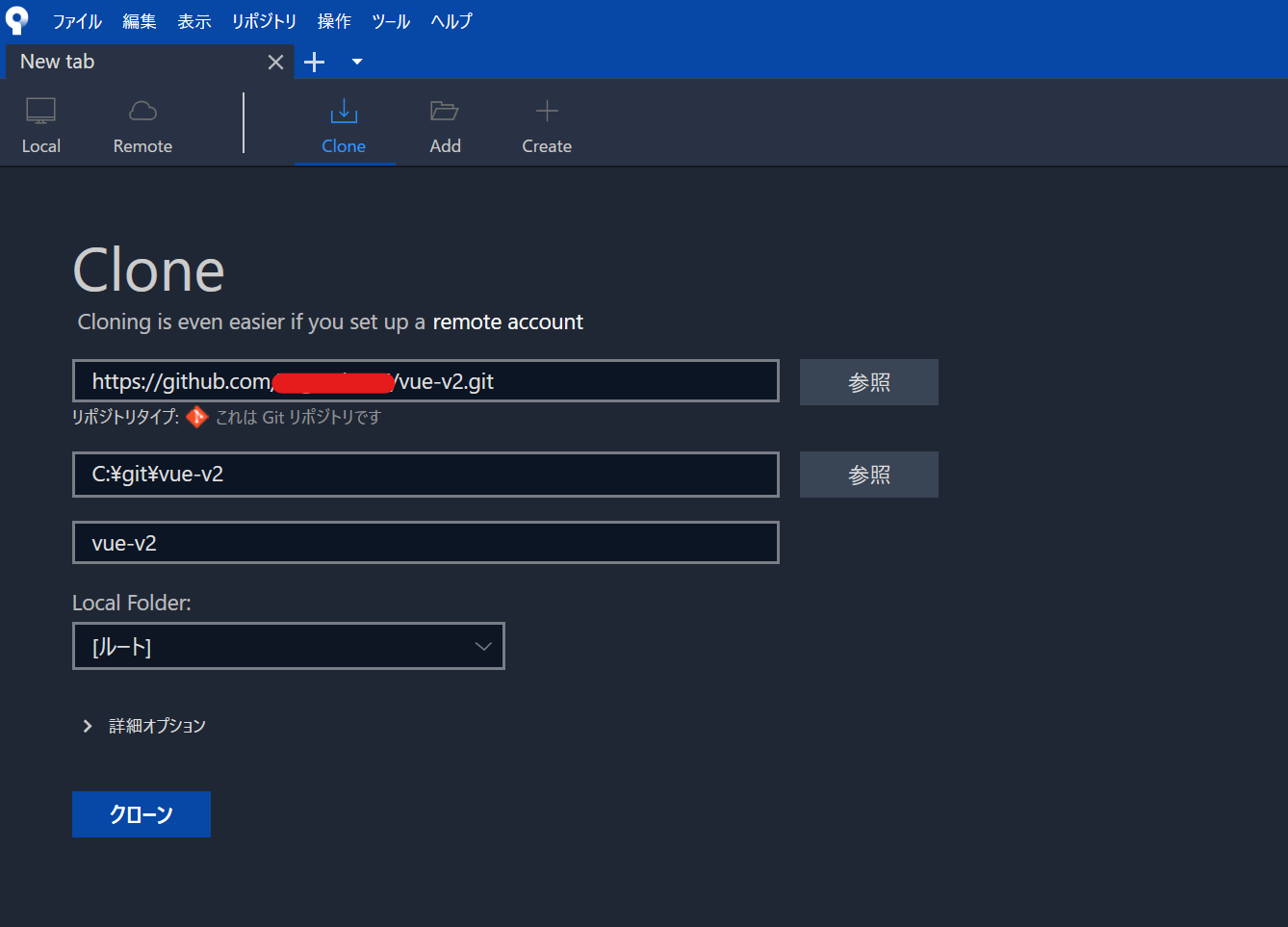Open the ファイル menu
This screenshot has width=1288, height=927.
[x=77, y=21]
